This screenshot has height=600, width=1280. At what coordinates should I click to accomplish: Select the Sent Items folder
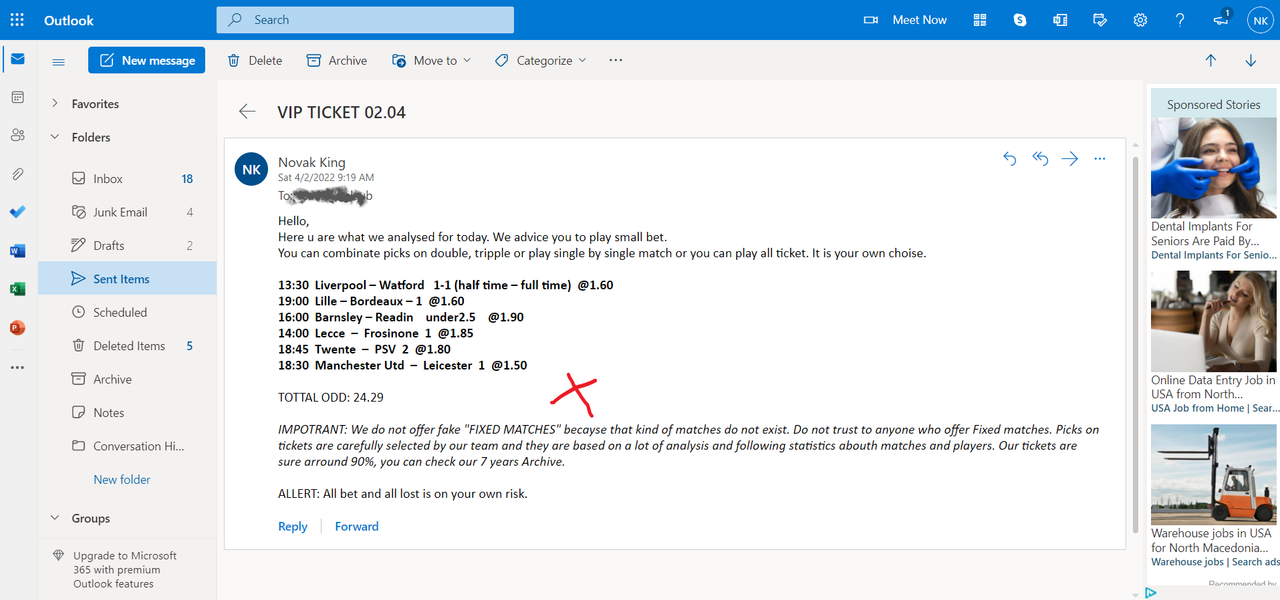click(127, 279)
